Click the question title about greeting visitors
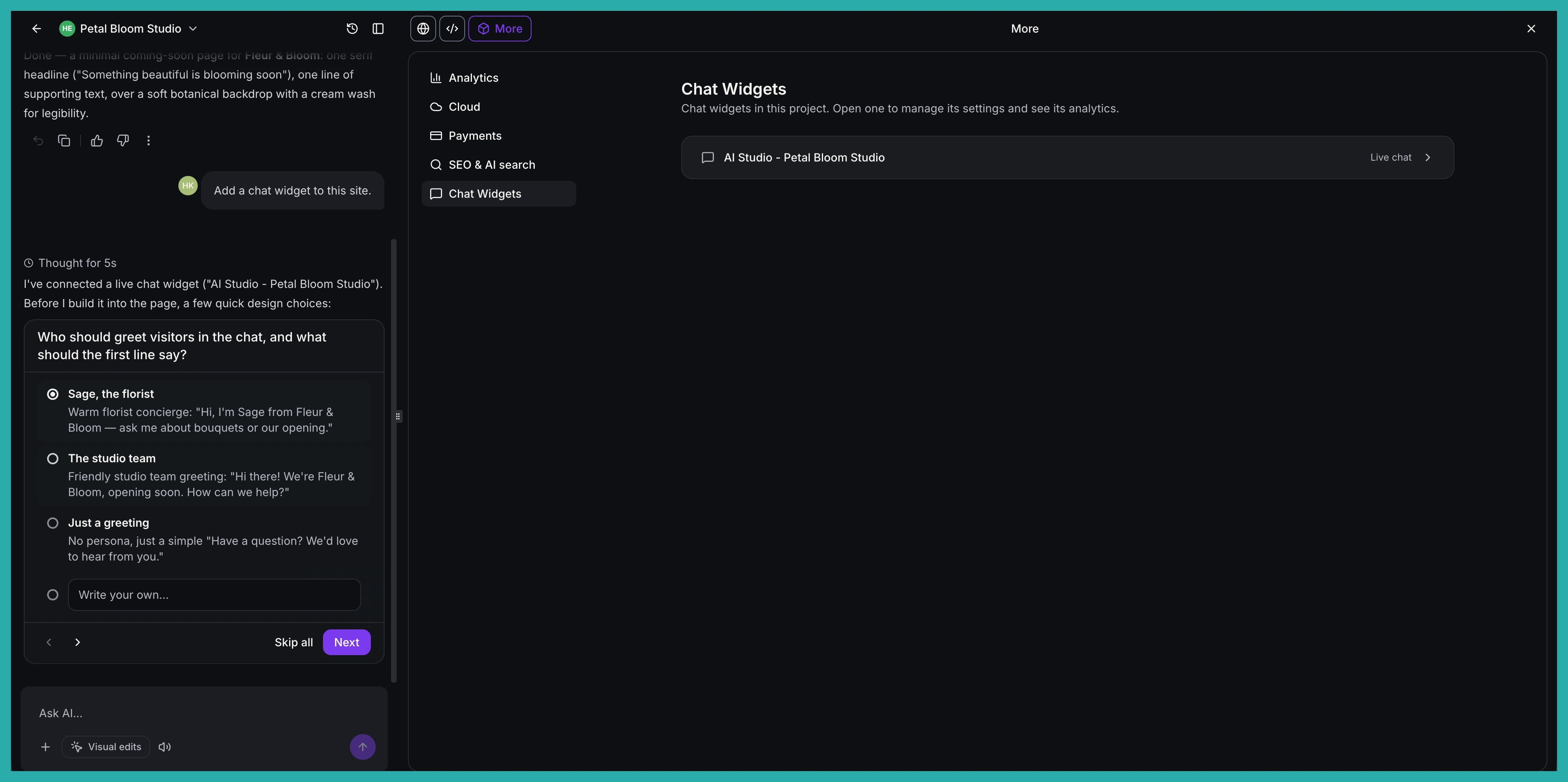The height and width of the screenshot is (782, 1568). pyautogui.click(x=182, y=345)
